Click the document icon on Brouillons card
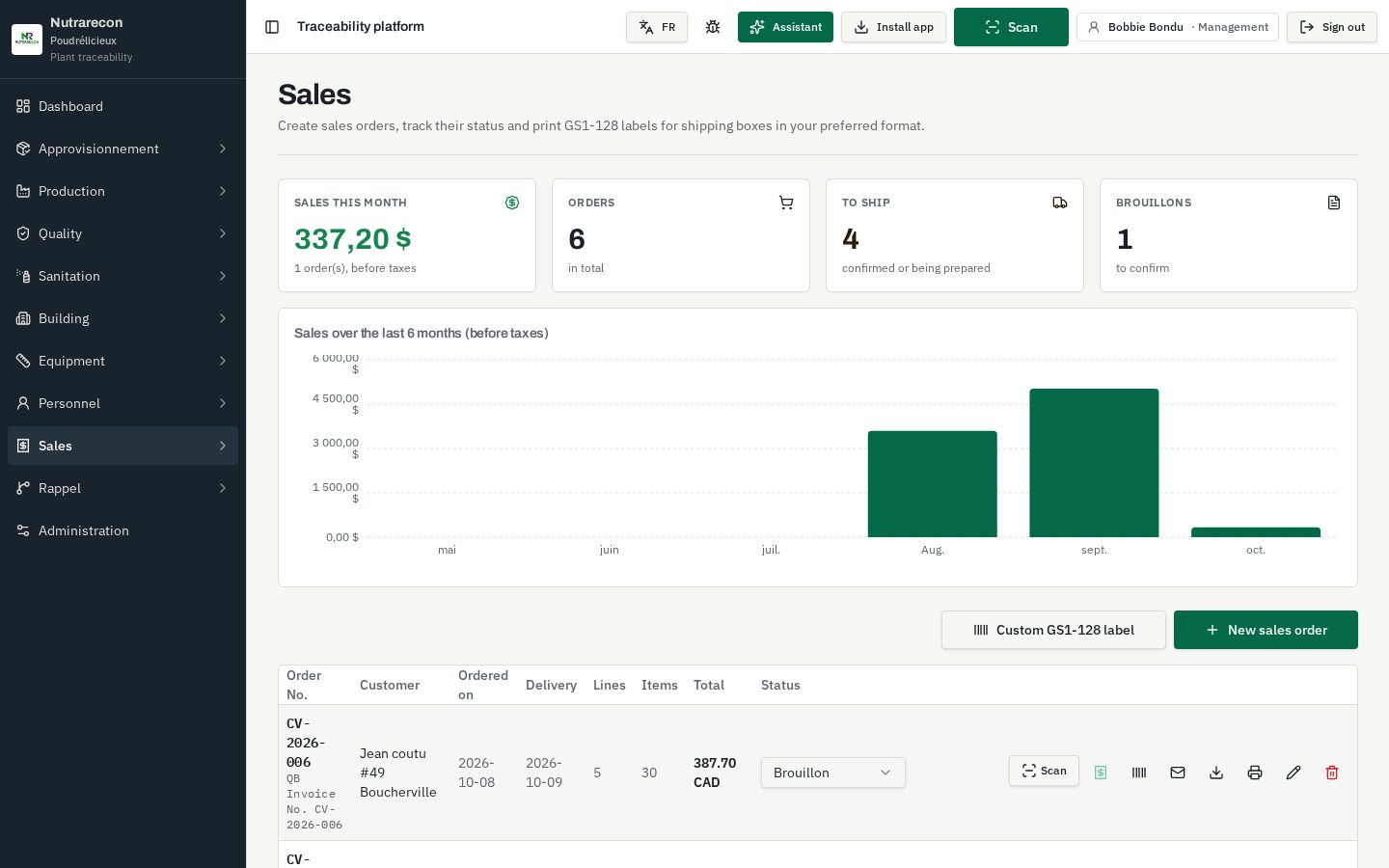The height and width of the screenshot is (868, 1389). point(1334,203)
